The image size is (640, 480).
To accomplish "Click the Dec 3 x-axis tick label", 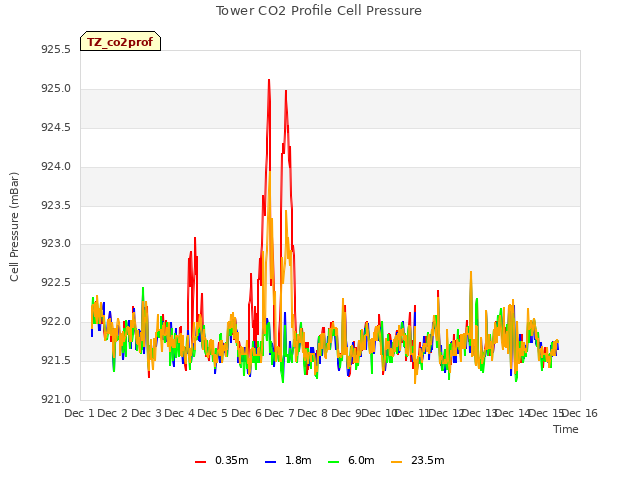I will coord(147,413).
